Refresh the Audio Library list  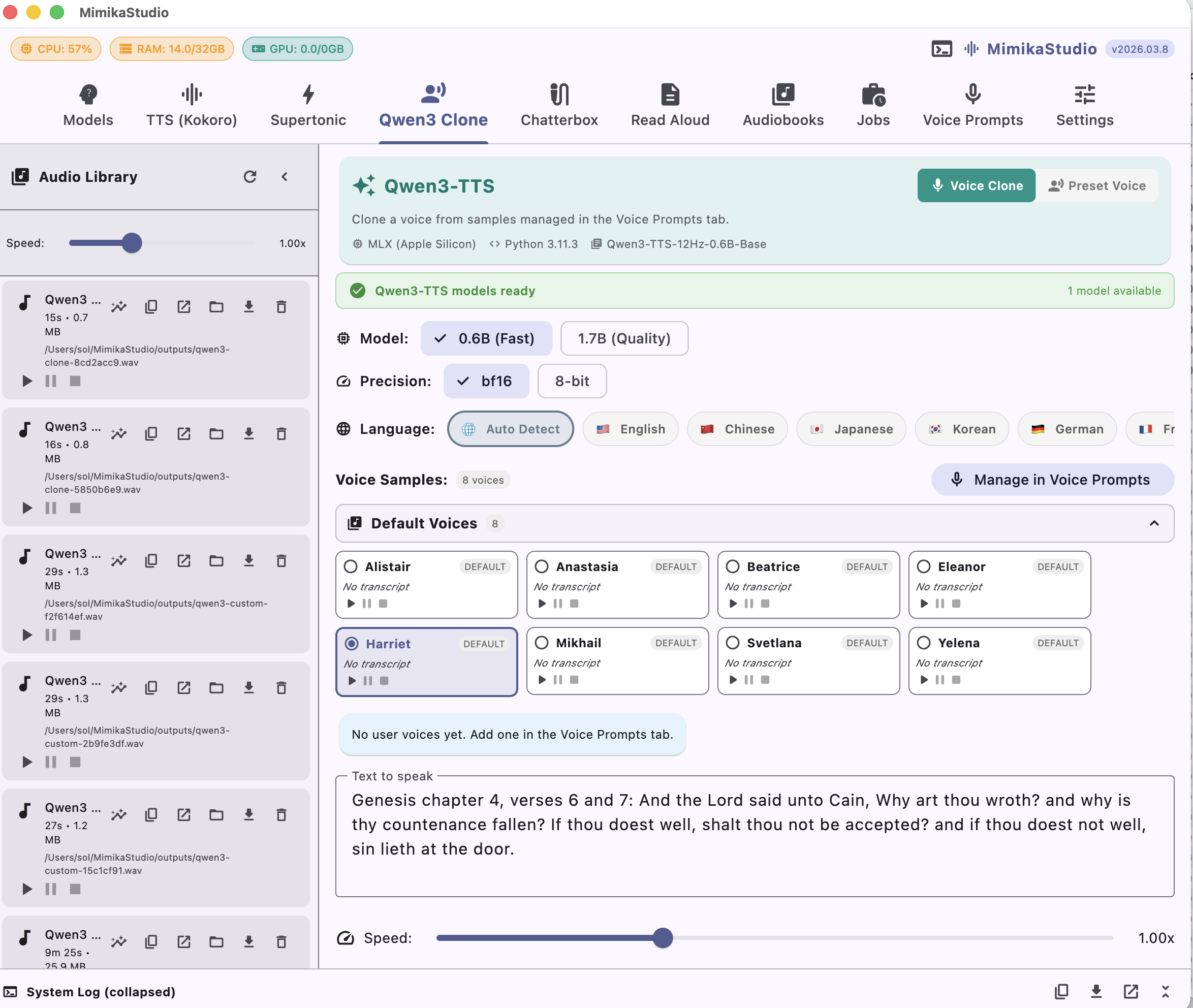[250, 177]
